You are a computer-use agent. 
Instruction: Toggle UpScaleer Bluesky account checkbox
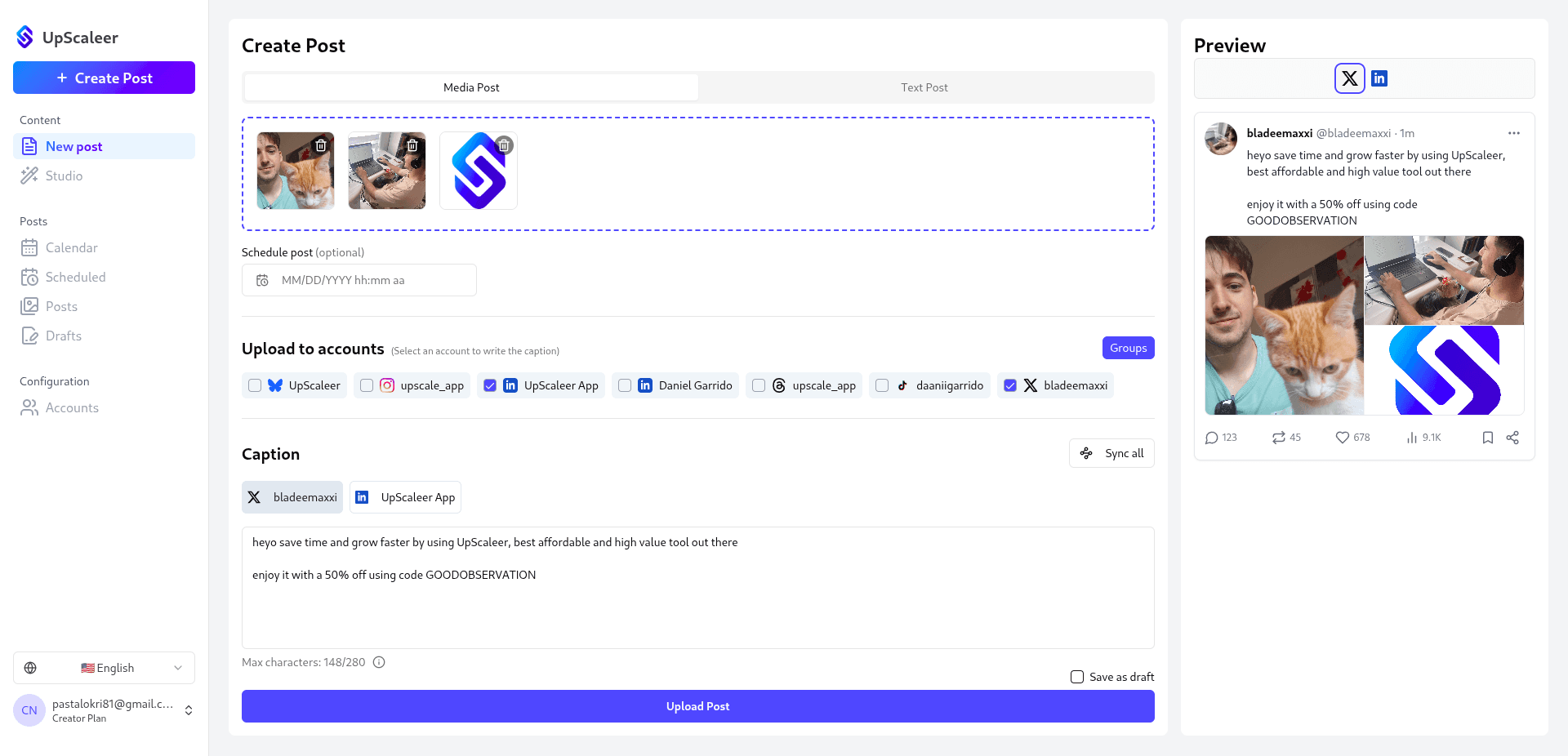click(x=255, y=385)
